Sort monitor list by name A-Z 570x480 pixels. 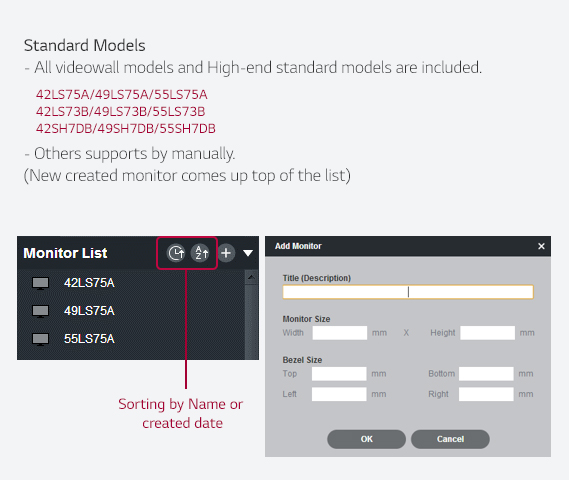200,253
